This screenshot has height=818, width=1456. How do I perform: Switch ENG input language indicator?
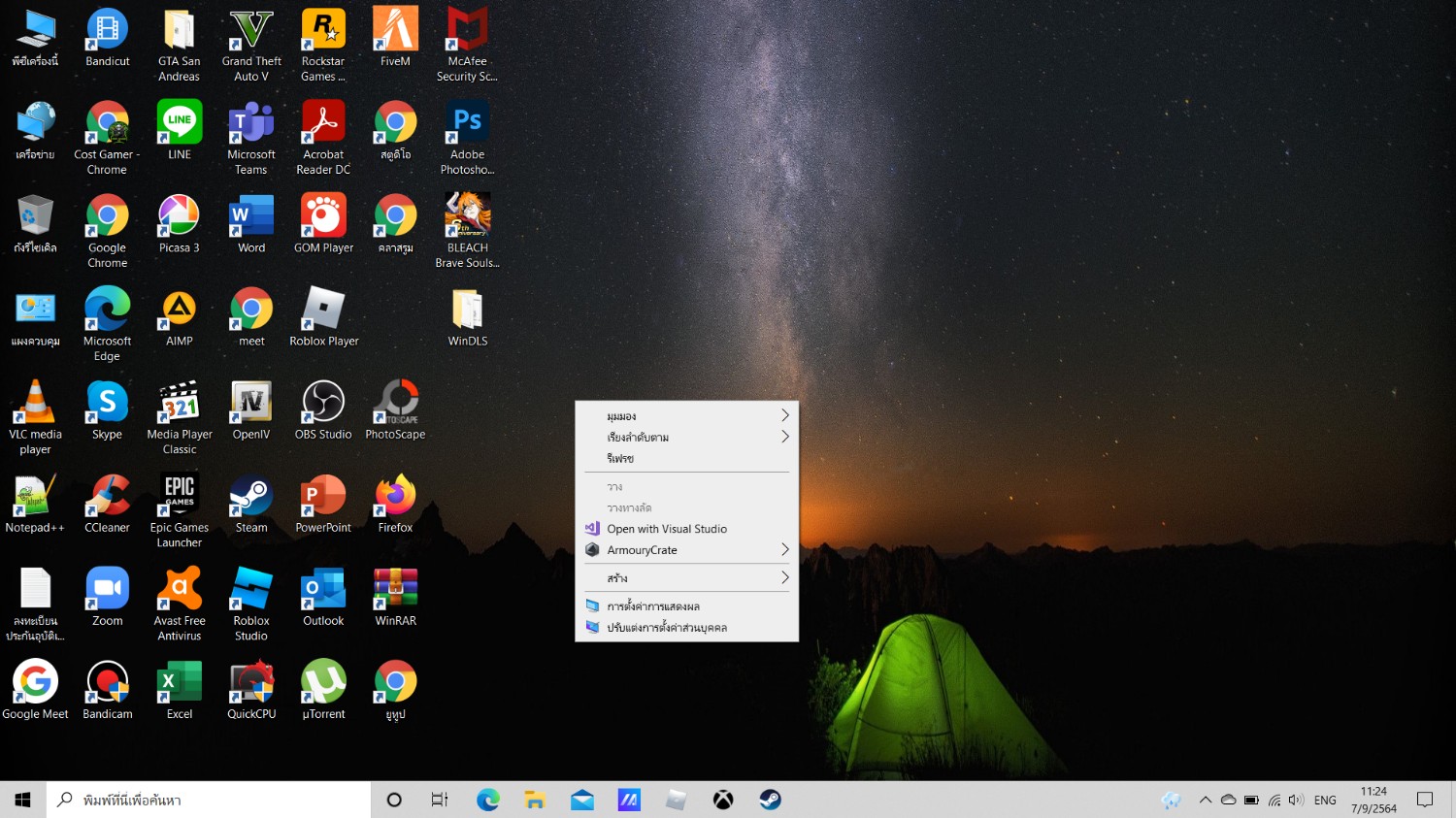(x=1325, y=801)
